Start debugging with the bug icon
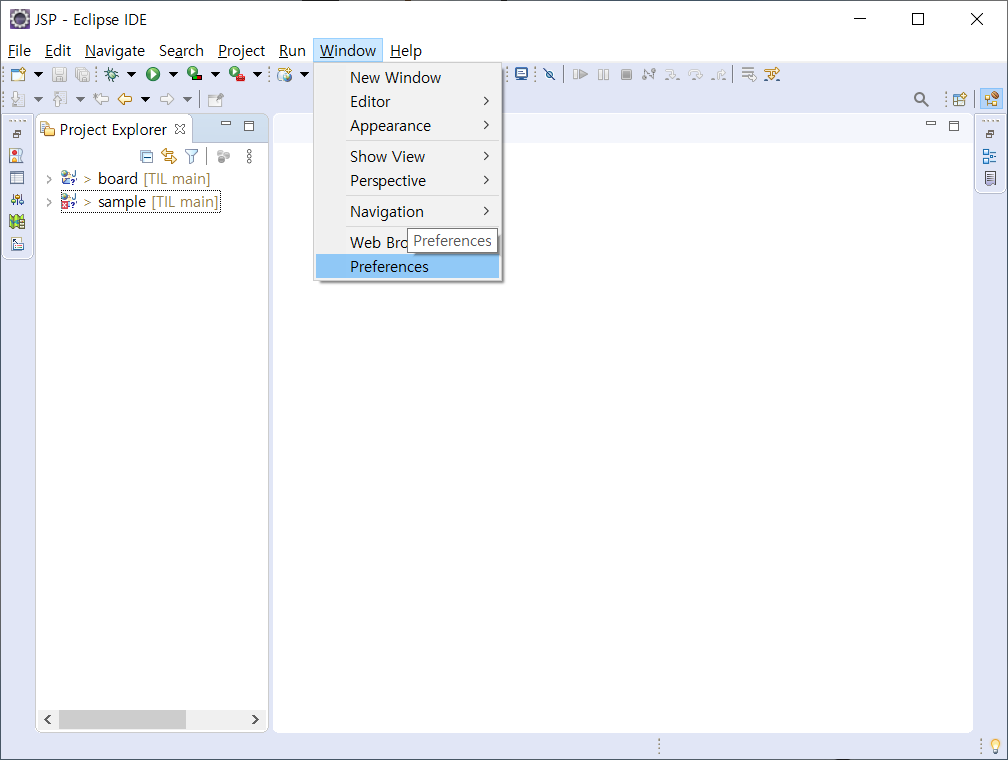 point(112,75)
